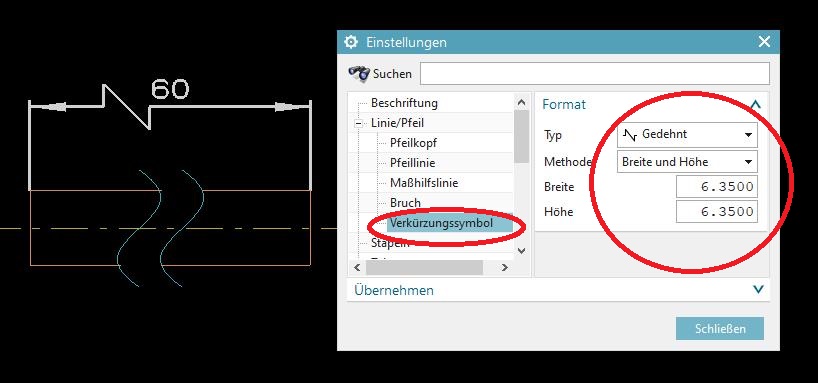Click the Höhe input field

[717, 211]
